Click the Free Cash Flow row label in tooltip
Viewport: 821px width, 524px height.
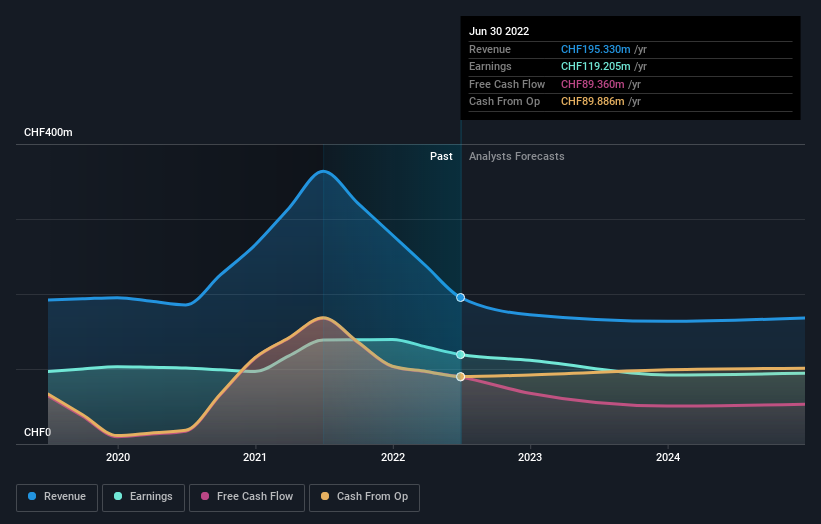(507, 84)
